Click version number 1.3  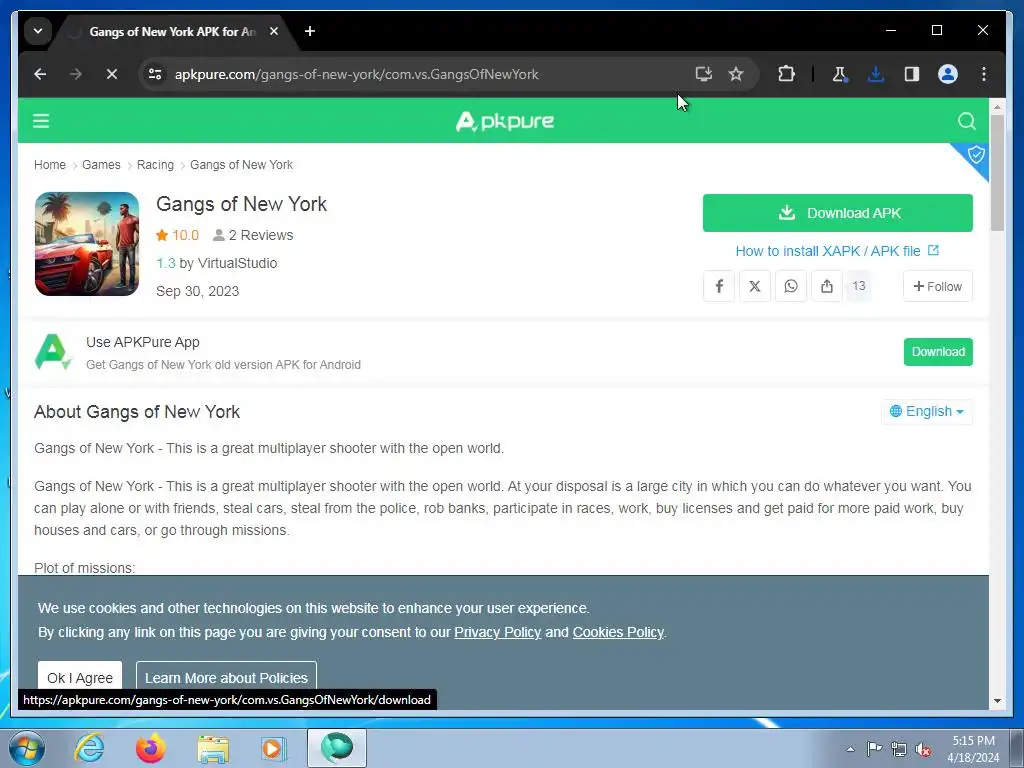click(166, 263)
